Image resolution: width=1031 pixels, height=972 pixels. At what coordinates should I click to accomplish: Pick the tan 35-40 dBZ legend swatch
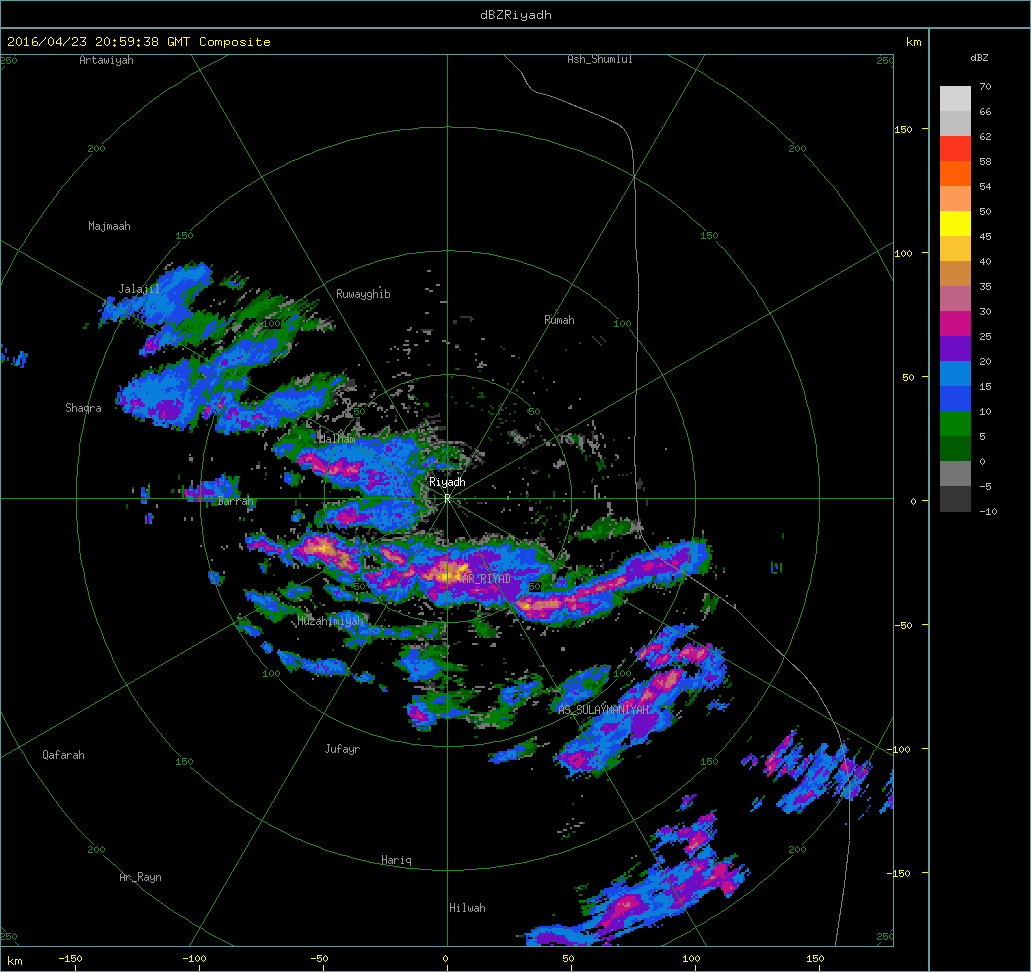click(x=955, y=274)
